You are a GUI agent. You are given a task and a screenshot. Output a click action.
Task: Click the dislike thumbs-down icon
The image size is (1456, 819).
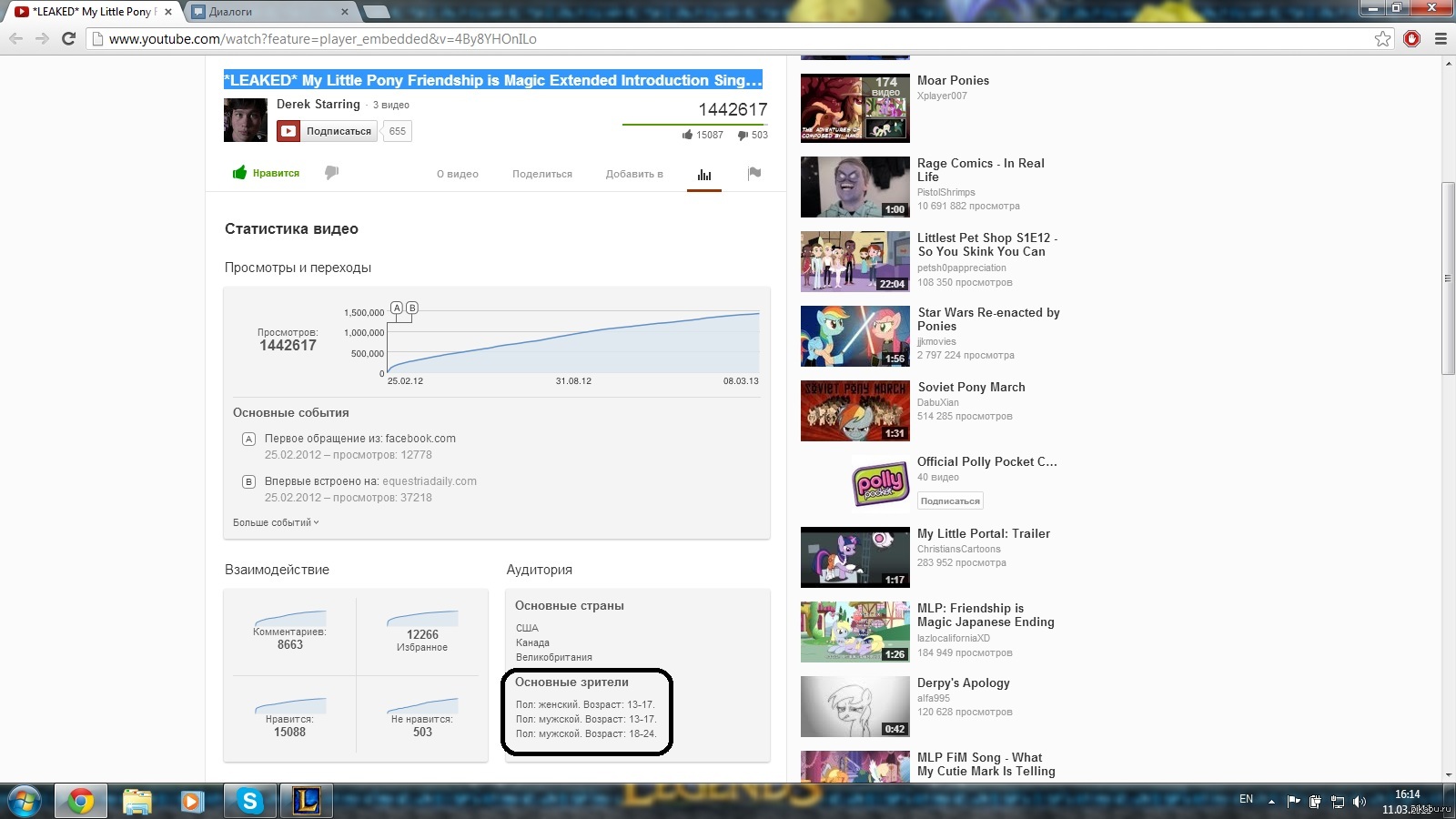pyautogui.click(x=332, y=173)
